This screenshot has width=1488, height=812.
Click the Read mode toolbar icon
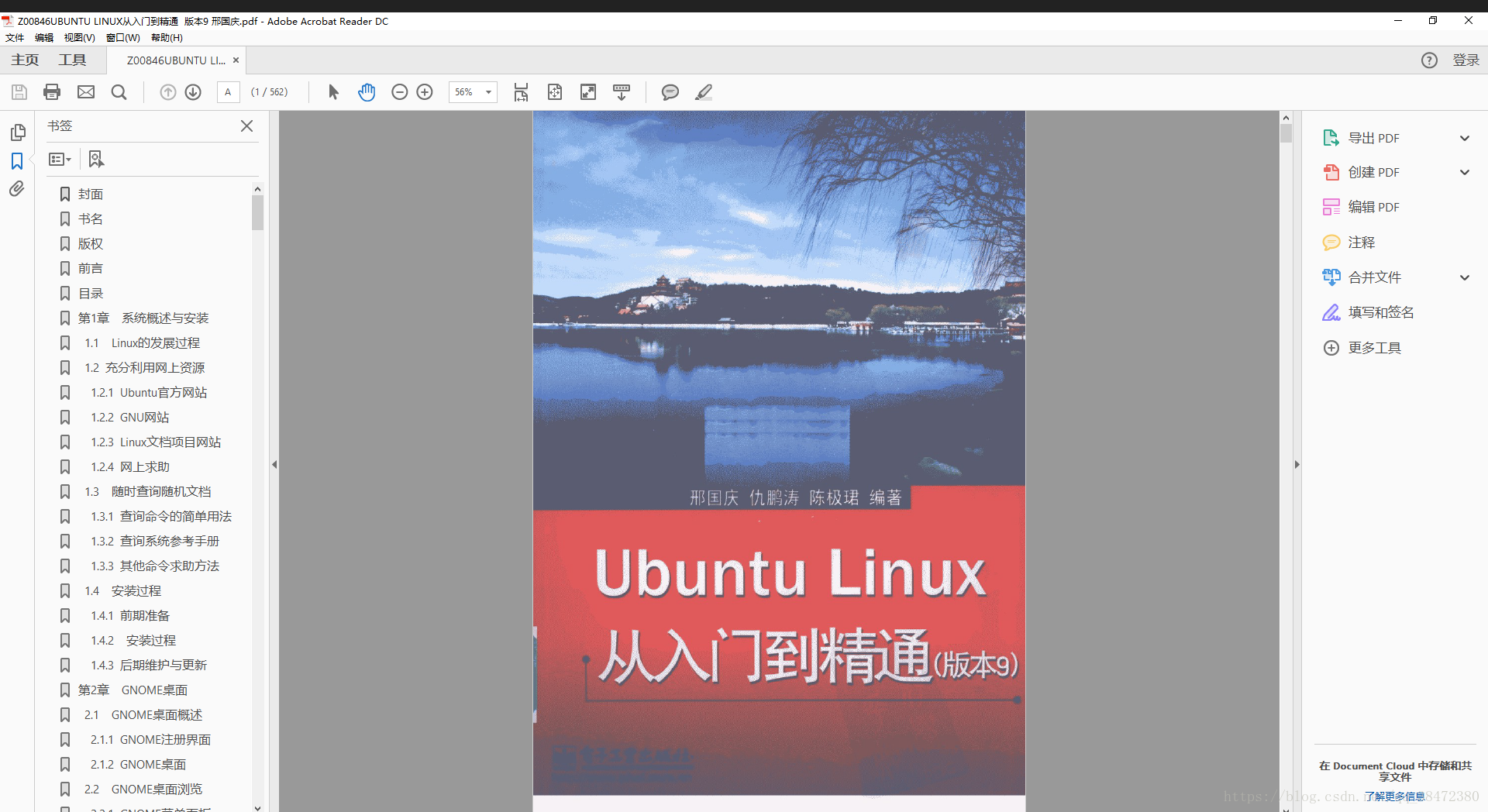pos(622,92)
